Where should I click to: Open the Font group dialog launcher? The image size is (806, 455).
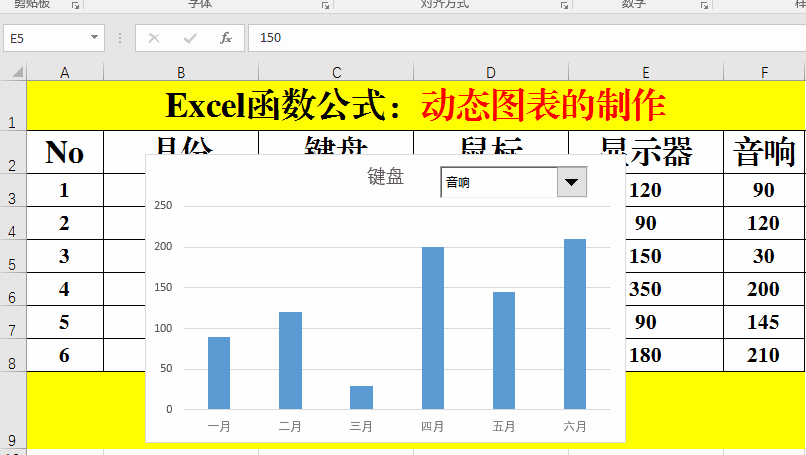pos(325,5)
